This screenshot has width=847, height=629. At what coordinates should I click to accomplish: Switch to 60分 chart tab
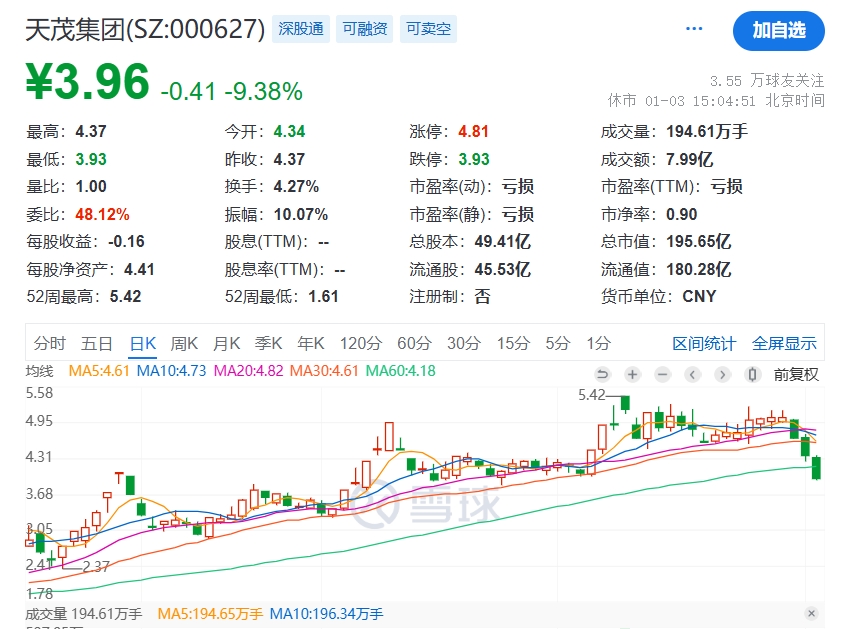tap(414, 343)
